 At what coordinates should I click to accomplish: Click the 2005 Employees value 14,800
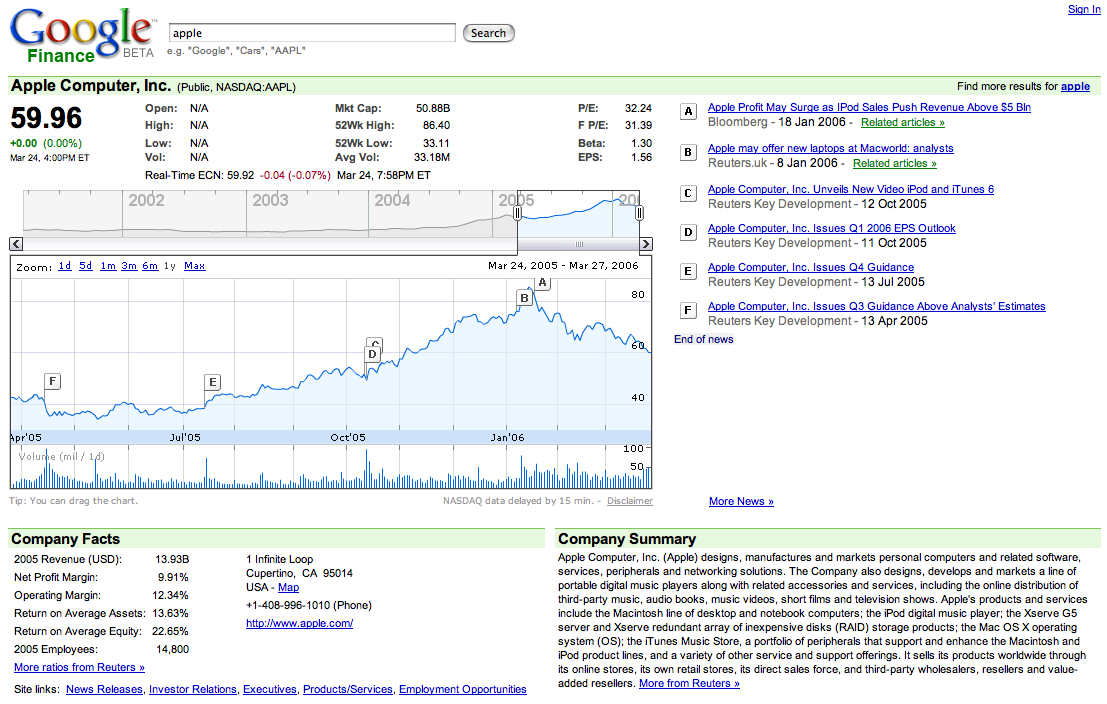172,650
